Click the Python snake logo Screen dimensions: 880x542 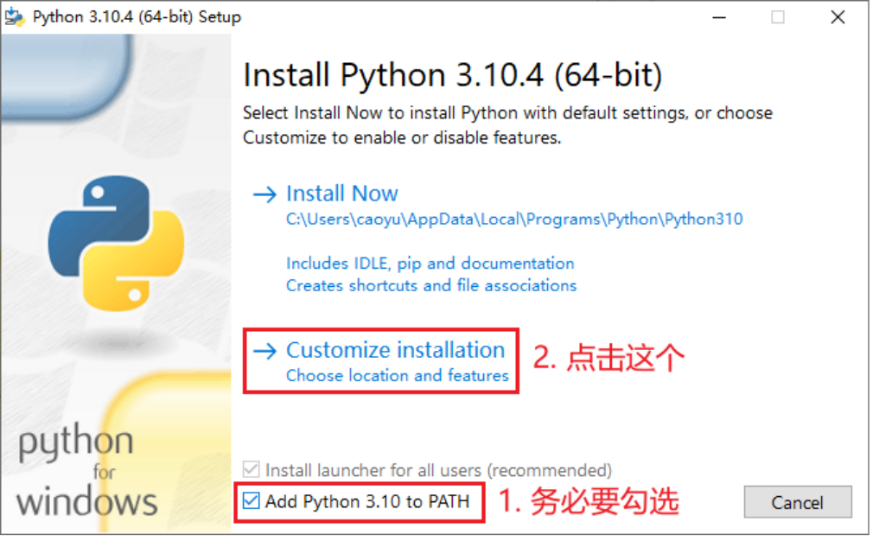click(x=116, y=244)
